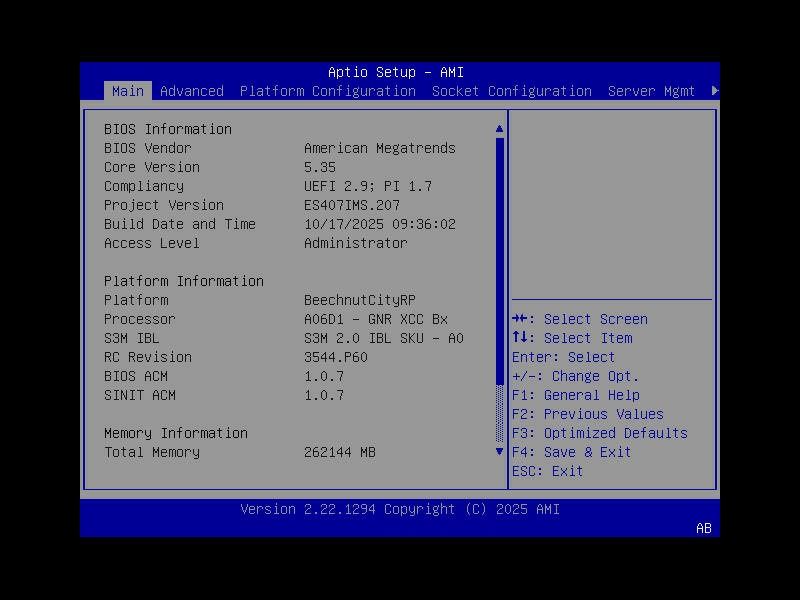
Task: Click the scrollbar down arrow
Action: pyautogui.click(x=499, y=451)
